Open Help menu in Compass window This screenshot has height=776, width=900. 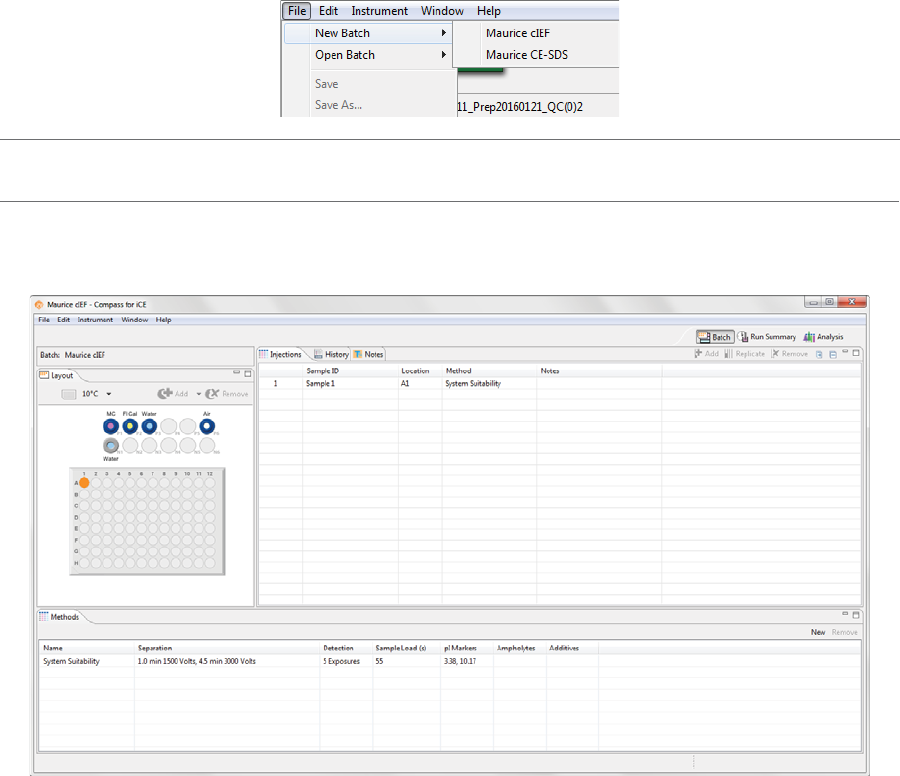pos(164,320)
